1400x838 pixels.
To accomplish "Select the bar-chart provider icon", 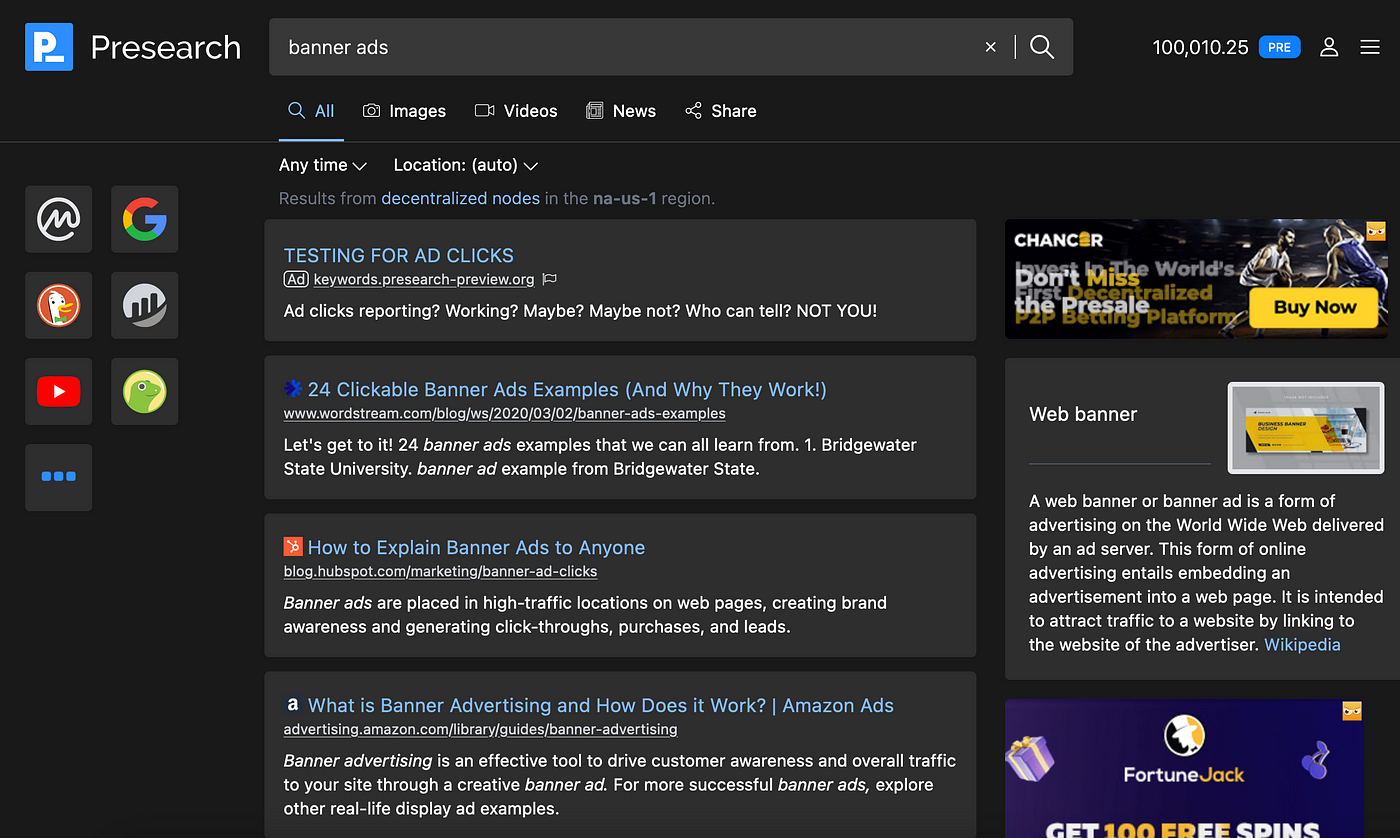I will pos(144,305).
